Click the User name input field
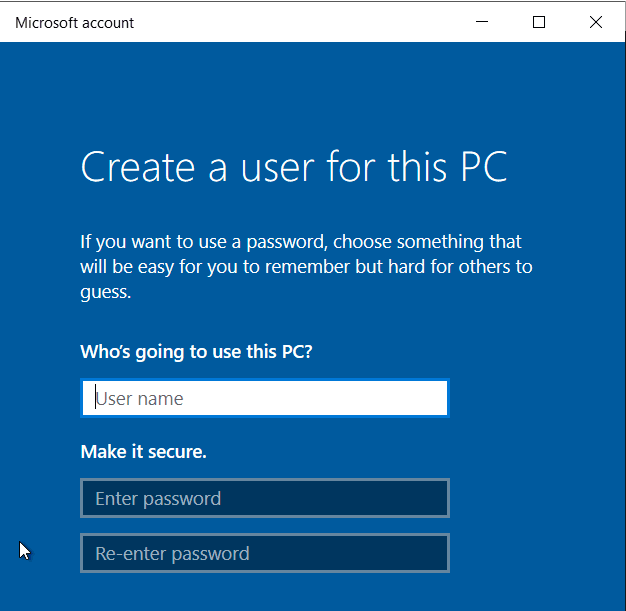The height and width of the screenshot is (611, 626). [265, 398]
